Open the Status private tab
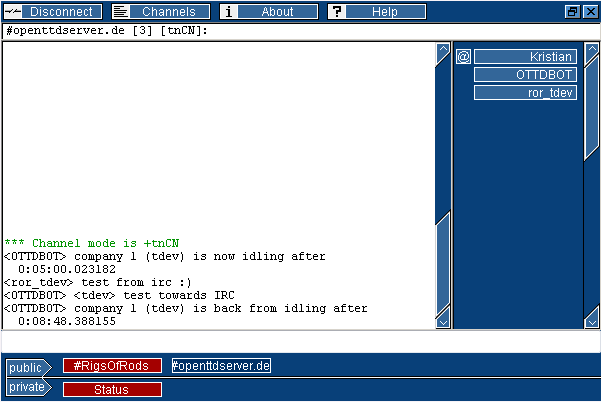 [x=112, y=389]
